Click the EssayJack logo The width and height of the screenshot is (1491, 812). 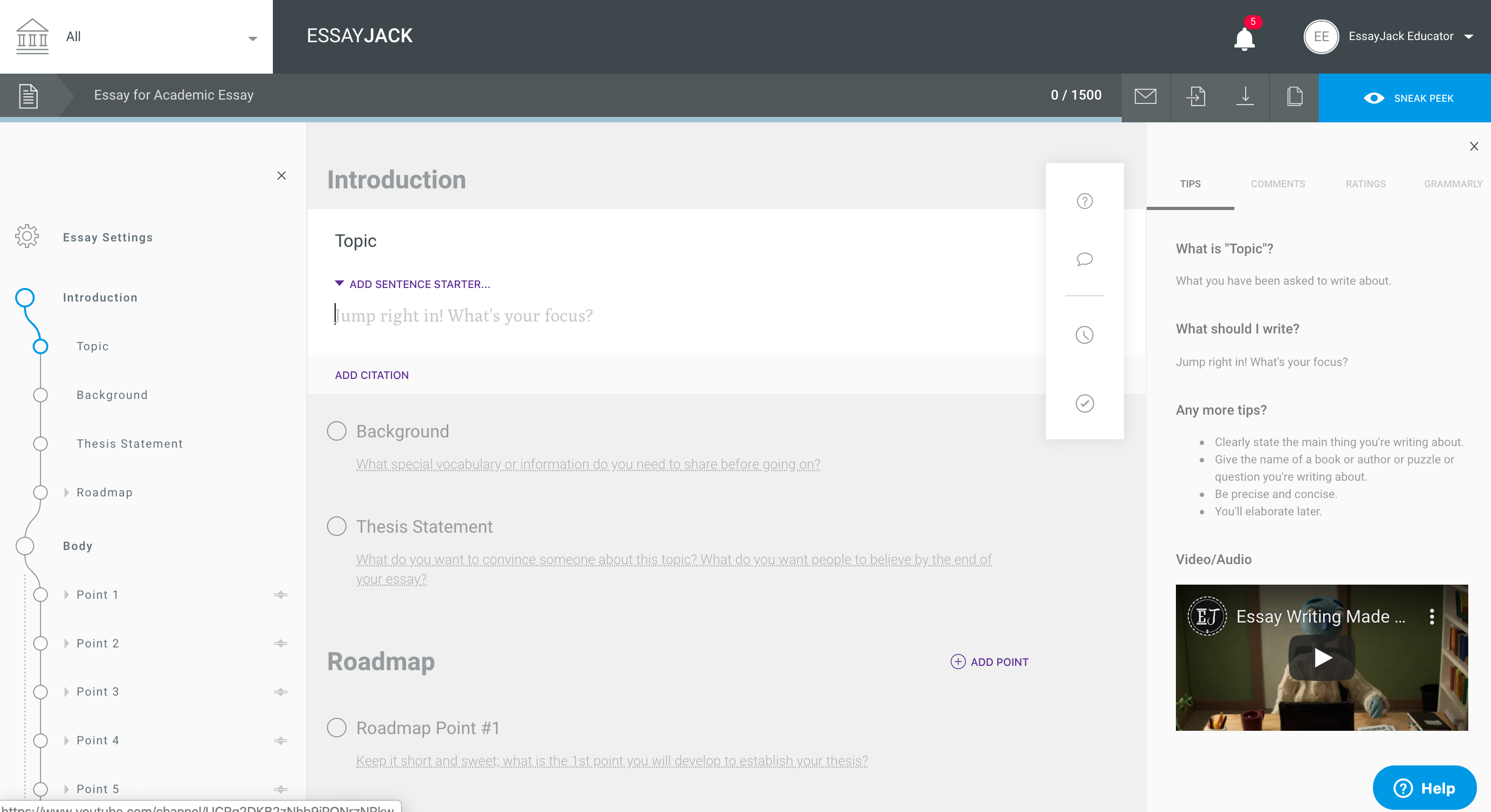point(359,36)
